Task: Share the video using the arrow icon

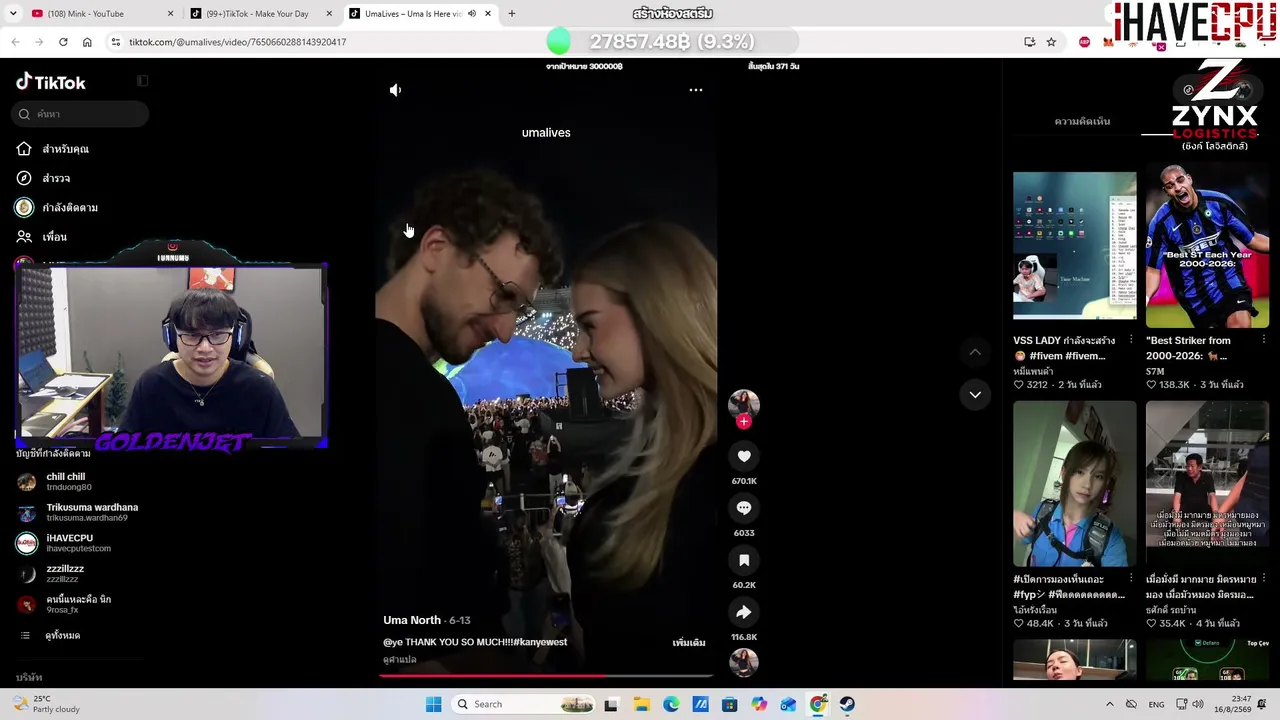Action: [x=744, y=612]
